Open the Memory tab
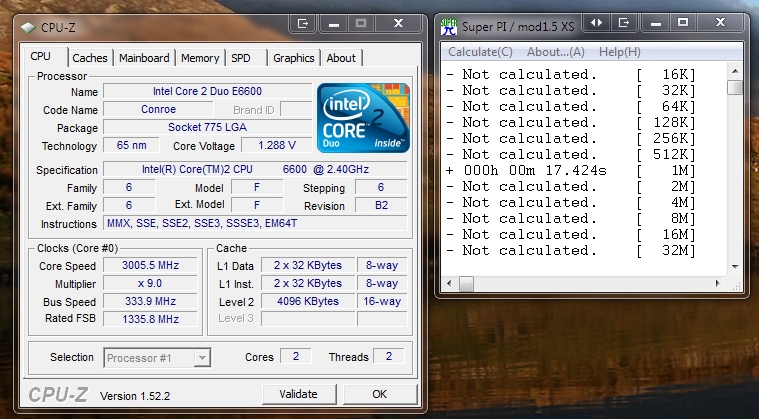 click(200, 58)
